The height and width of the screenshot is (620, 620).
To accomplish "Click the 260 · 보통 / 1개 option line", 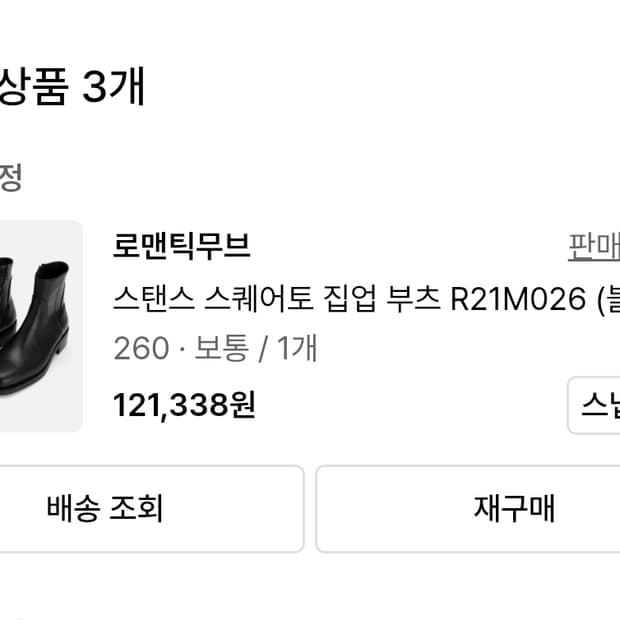I will click(x=215, y=348).
